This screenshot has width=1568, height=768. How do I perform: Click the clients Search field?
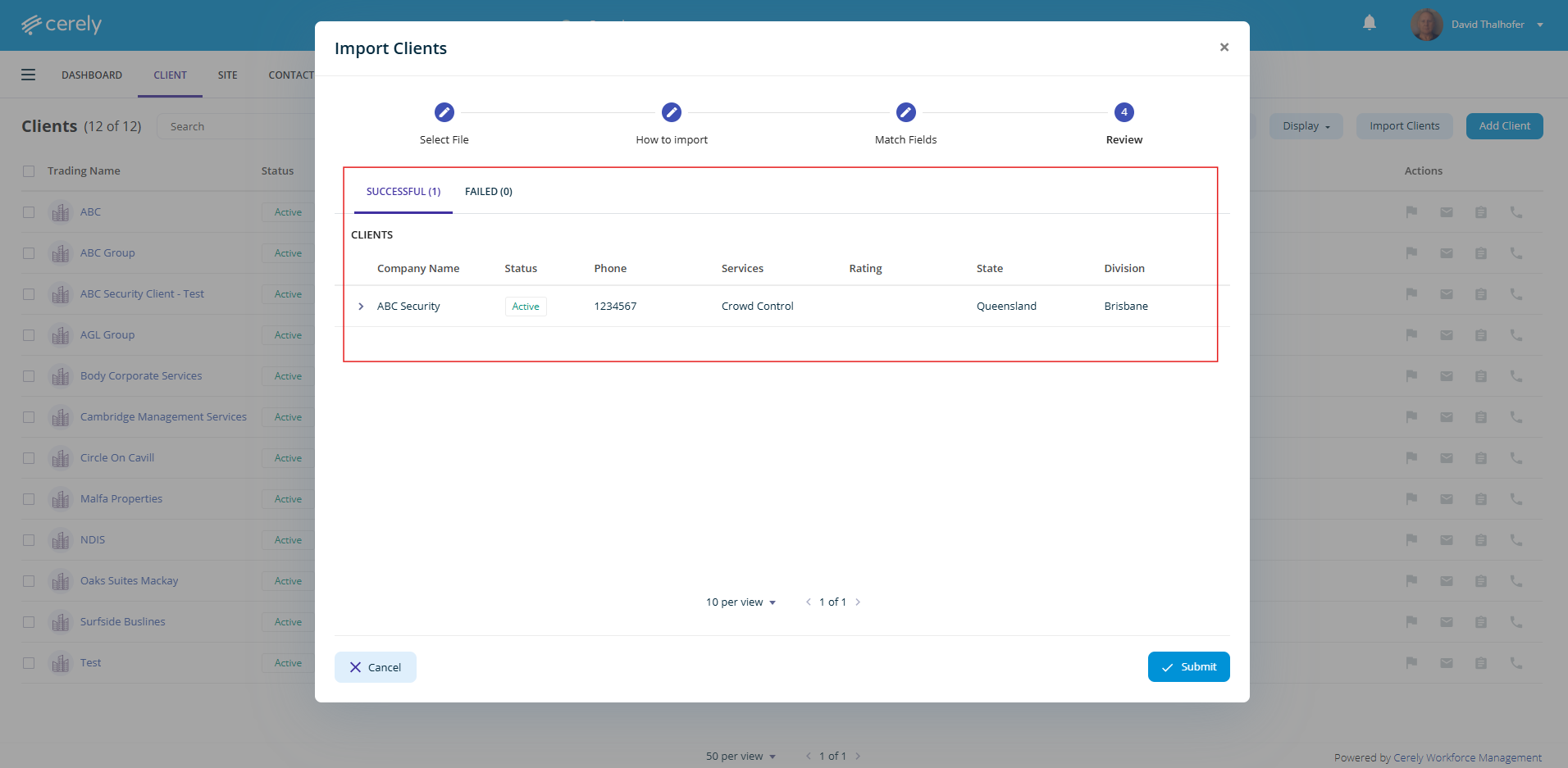pos(236,126)
